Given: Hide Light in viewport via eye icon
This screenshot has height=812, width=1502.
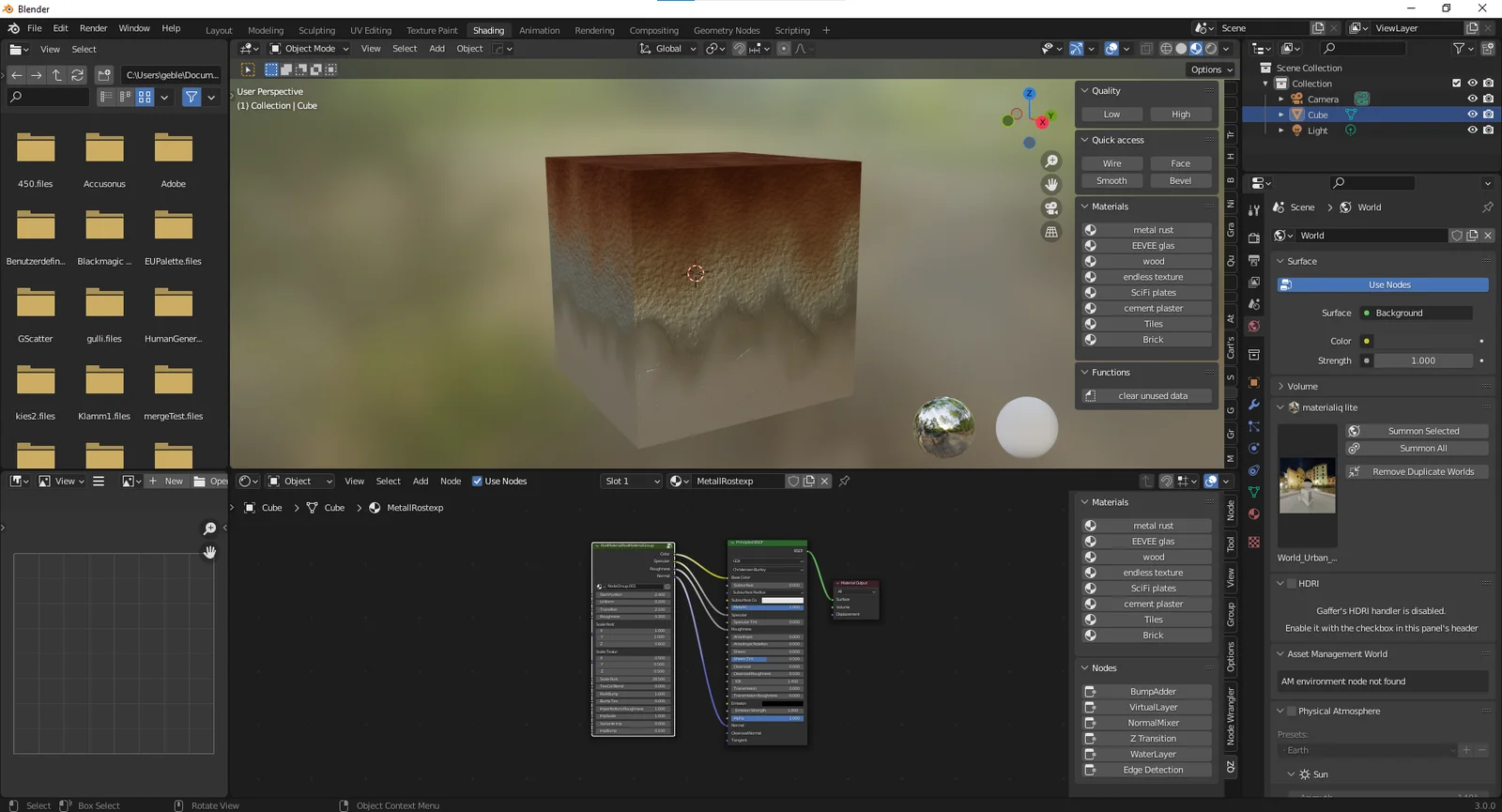Looking at the screenshot, I should tap(1472, 130).
